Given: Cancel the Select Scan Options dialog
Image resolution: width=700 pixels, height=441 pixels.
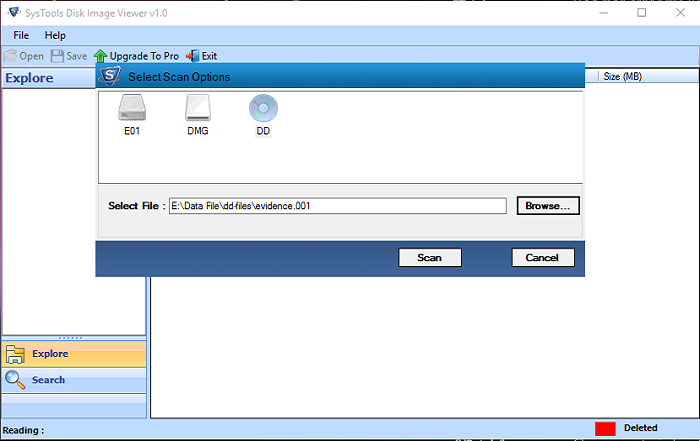Looking at the screenshot, I should point(542,258).
